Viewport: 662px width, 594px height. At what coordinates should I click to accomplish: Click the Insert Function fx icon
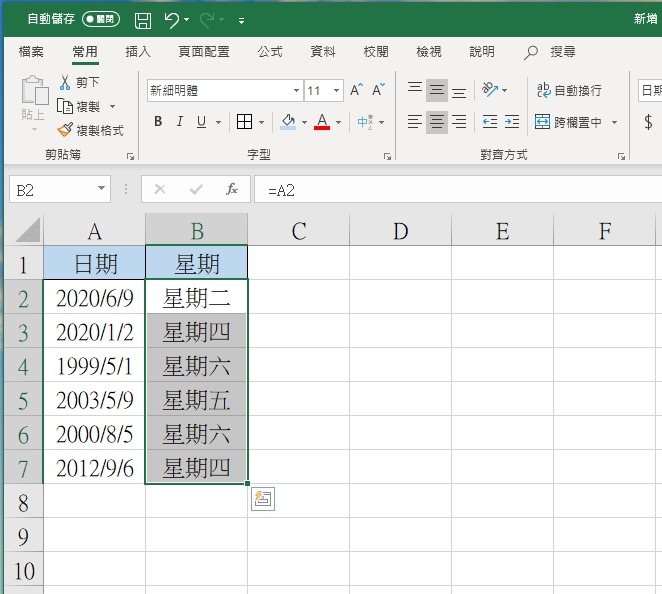coord(231,189)
